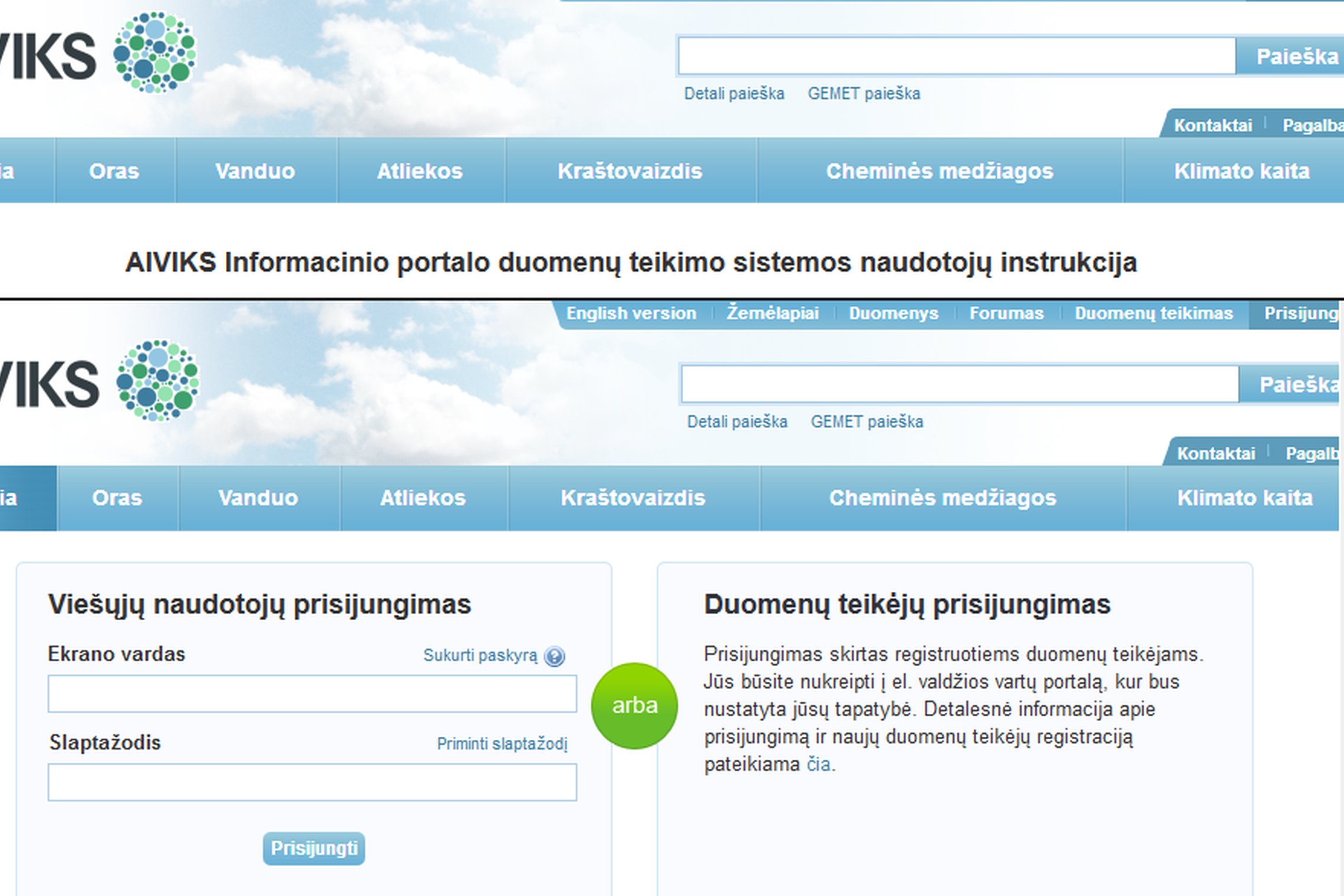The height and width of the screenshot is (896, 1344).
Task: Open the Žemėlapiai top link
Action: 772,313
